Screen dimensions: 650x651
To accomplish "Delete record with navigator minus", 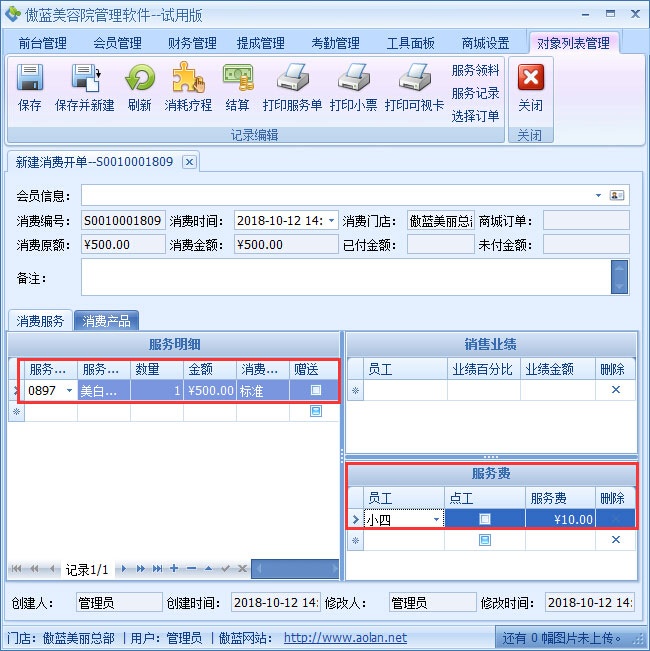I will [x=191, y=568].
